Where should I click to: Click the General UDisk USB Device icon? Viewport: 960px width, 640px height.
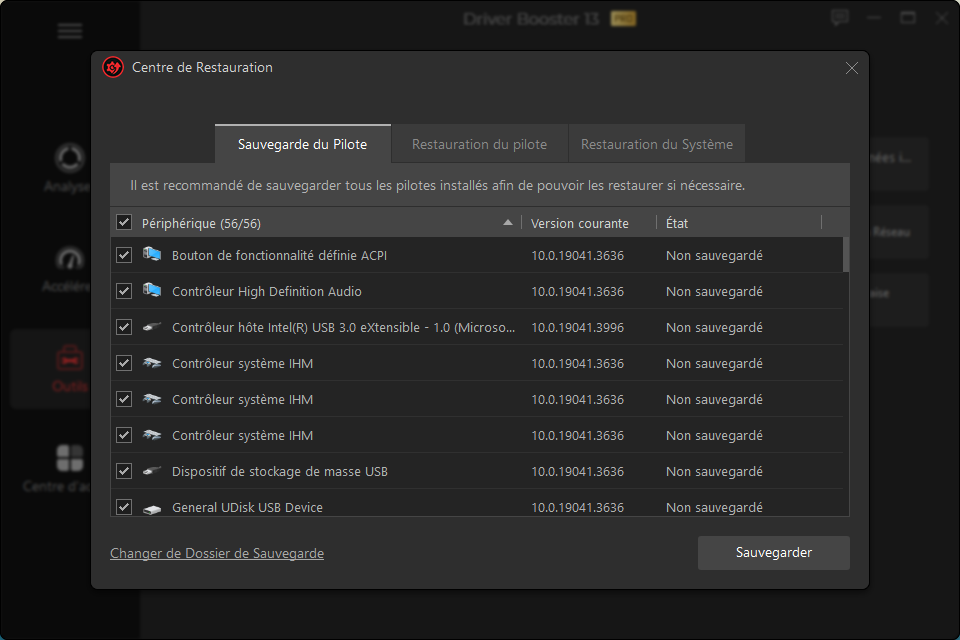152,507
